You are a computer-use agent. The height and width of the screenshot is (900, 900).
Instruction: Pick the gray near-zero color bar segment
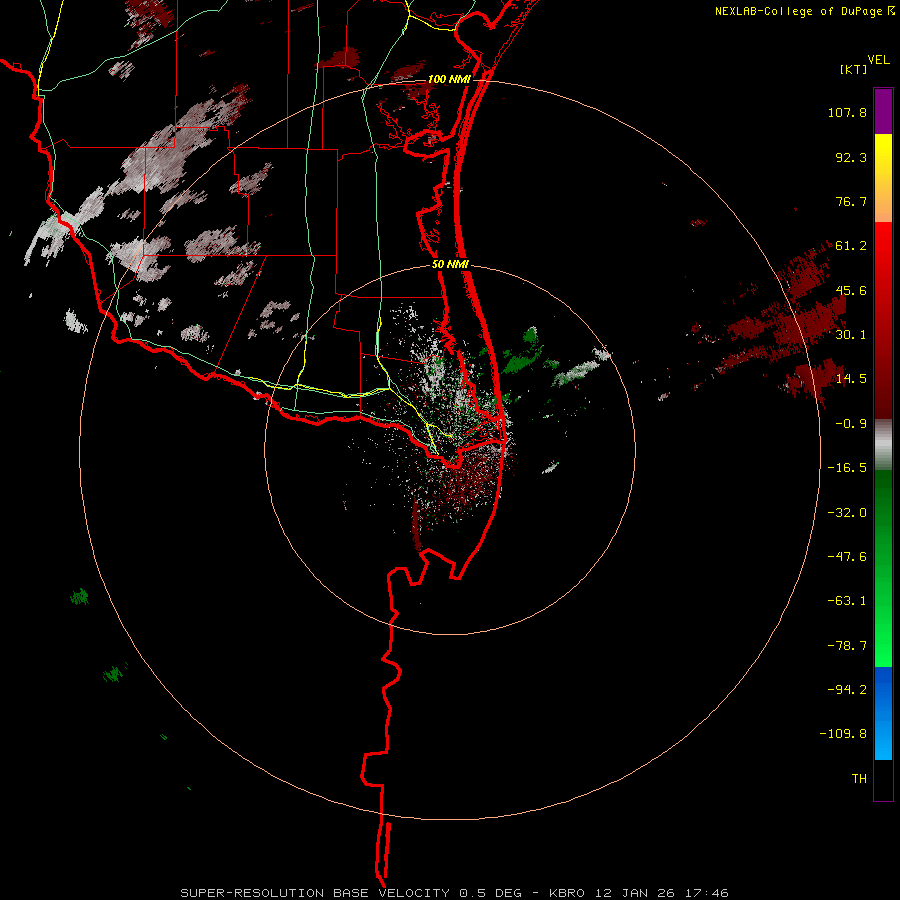click(883, 445)
